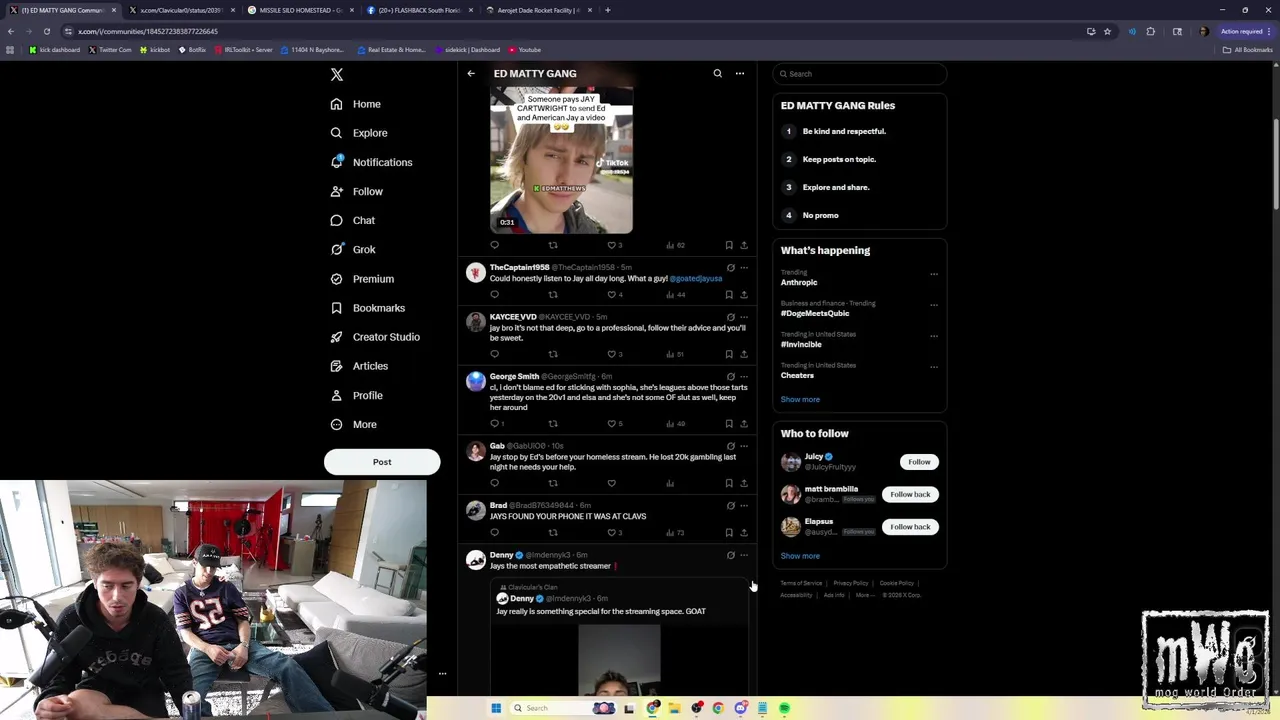Play the Jay Cartwright TikTok video thumbnail
Screen dimensions: 1280x720
point(561,160)
